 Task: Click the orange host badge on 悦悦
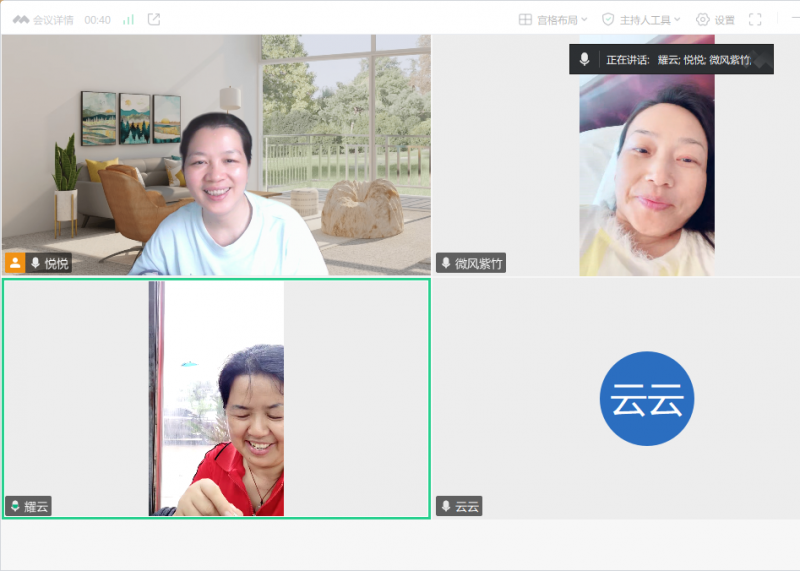pyautogui.click(x=15, y=263)
